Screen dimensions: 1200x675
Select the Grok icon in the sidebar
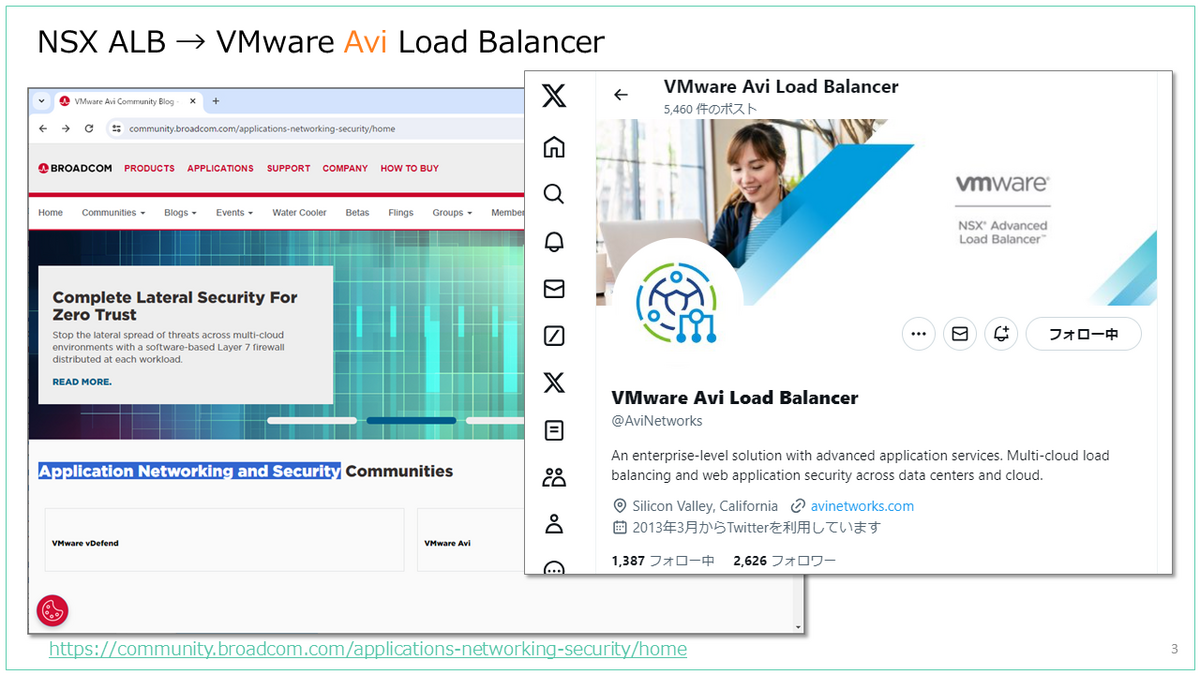pos(553,335)
